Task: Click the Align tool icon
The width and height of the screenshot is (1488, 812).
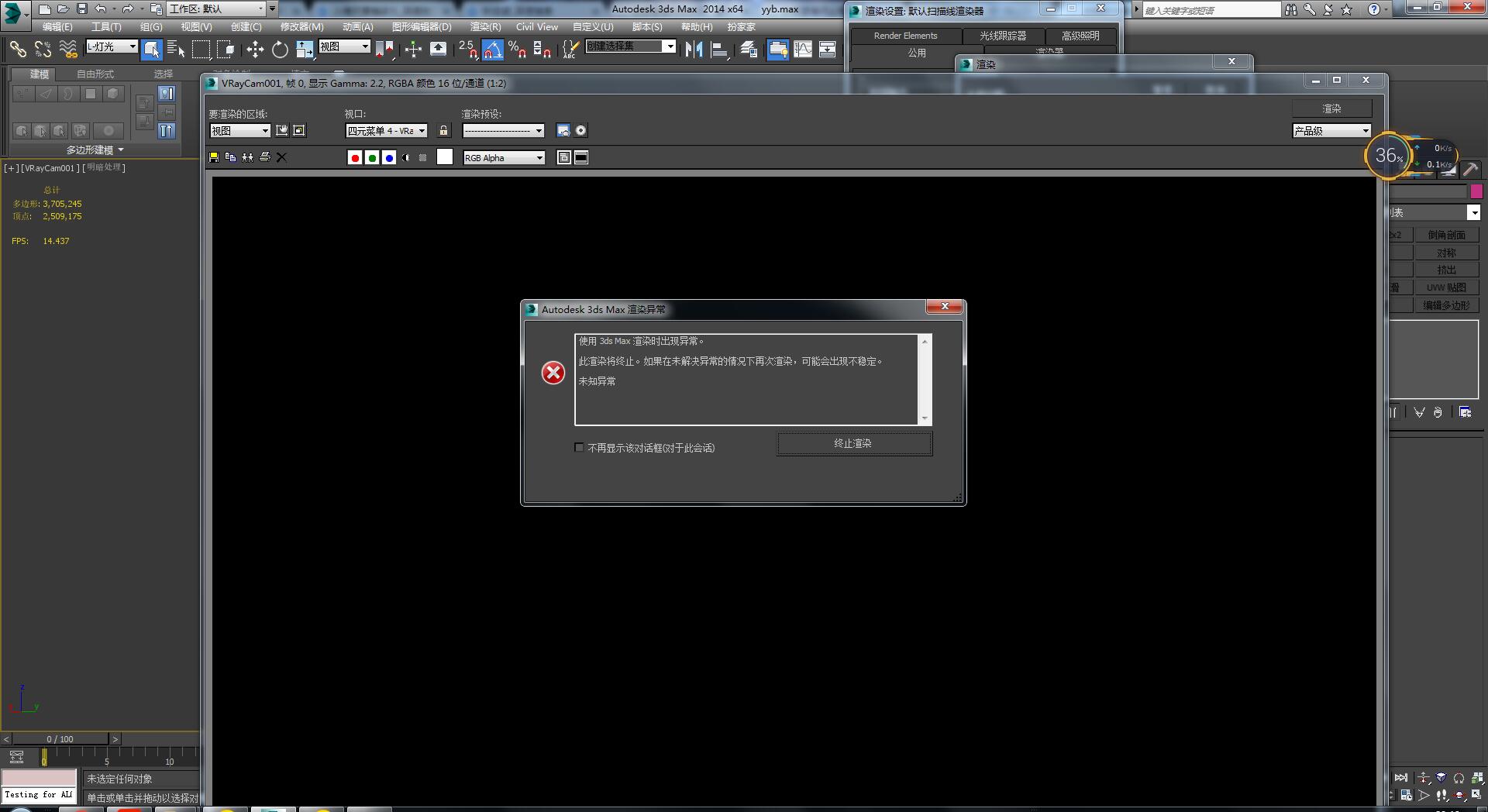Action: point(719,50)
